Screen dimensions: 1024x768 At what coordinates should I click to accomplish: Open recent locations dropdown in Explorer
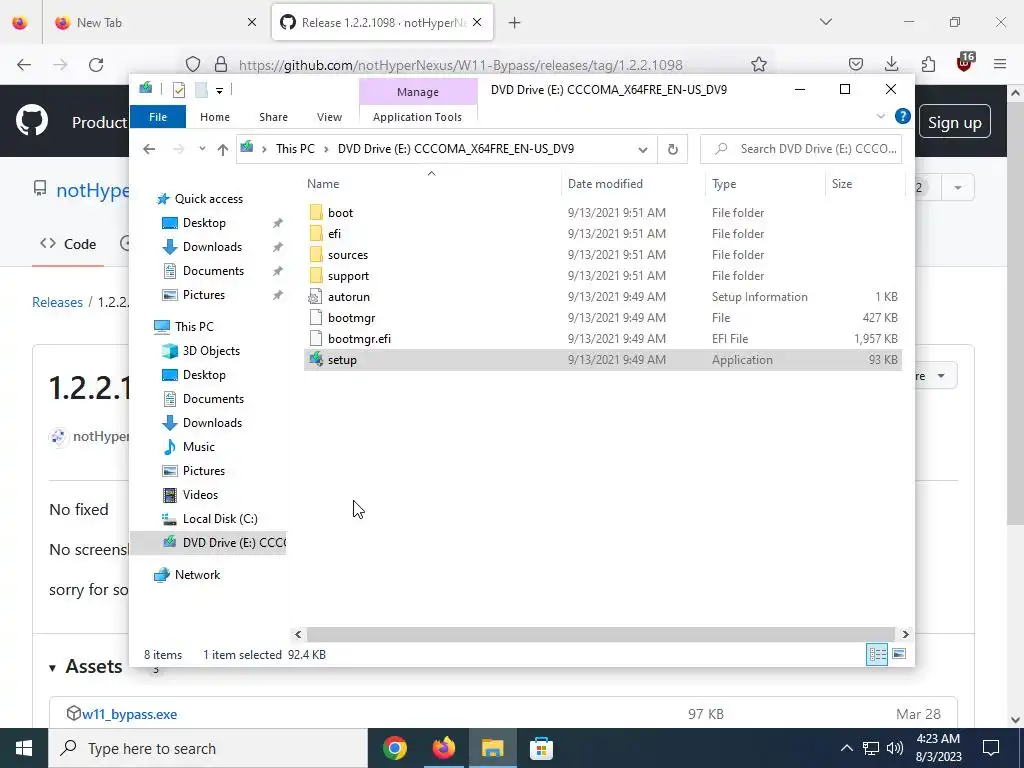point(202,149)
